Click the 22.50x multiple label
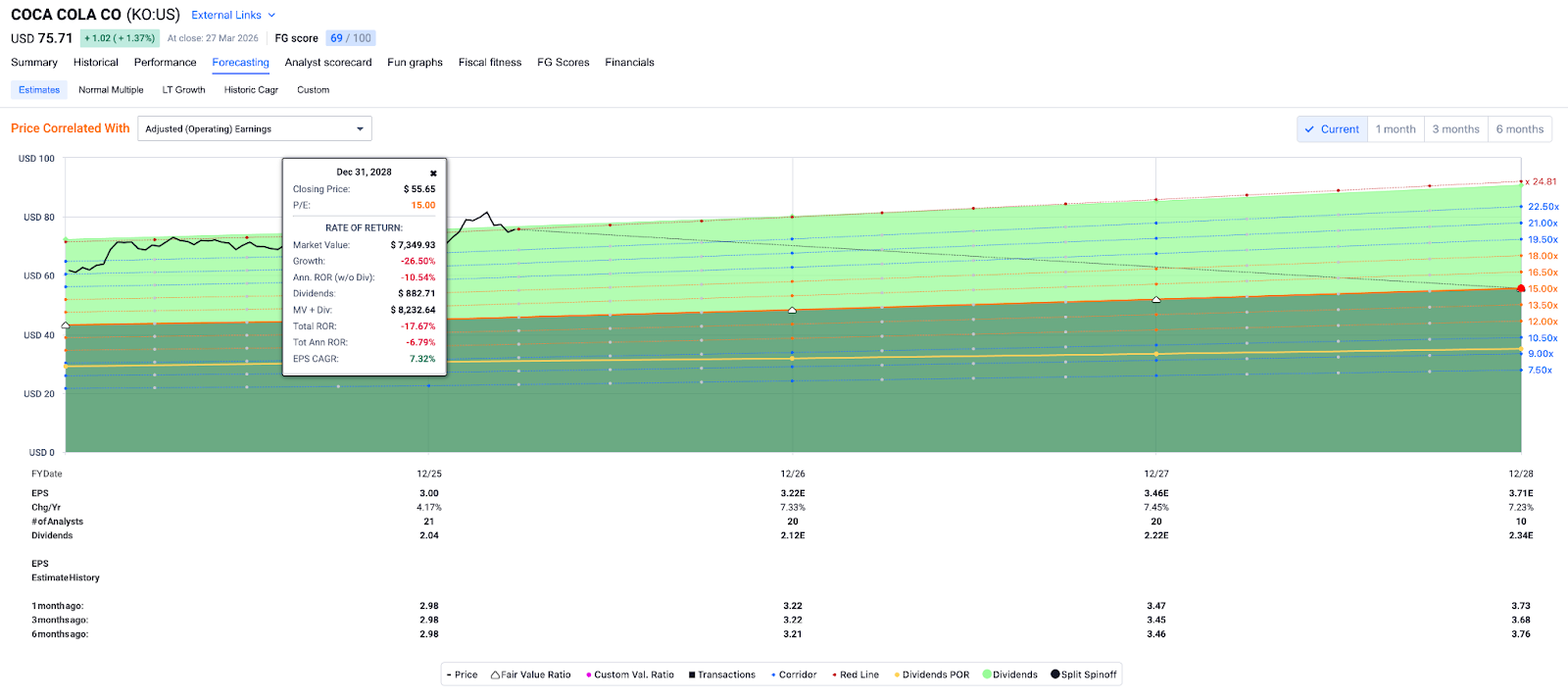The width and height of the screenshot is (1568, 698). click(1543, 207)
